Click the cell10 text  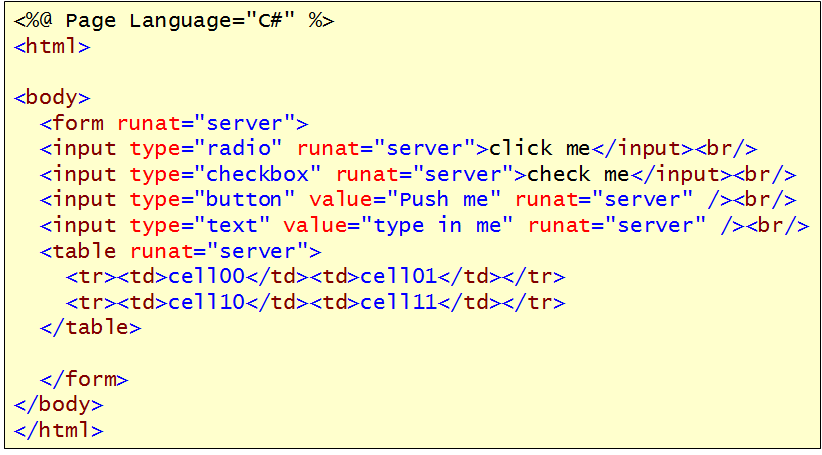pos(207,302)
